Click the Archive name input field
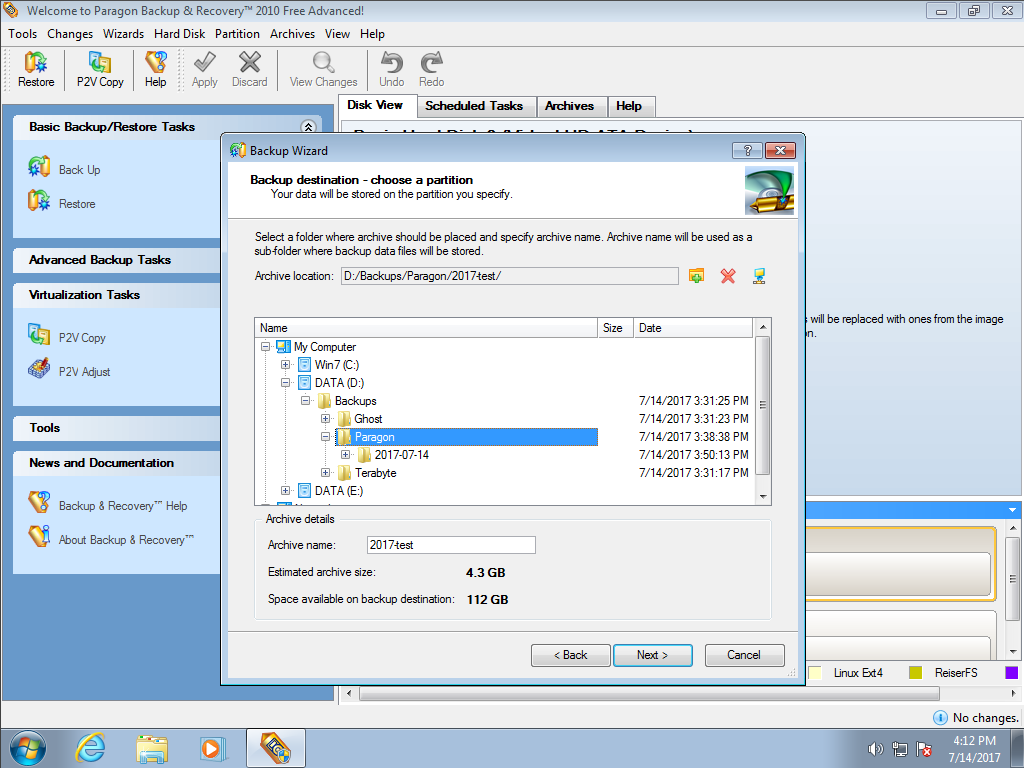This screenshot has width=1024, height=768. [x=451, y=545]
